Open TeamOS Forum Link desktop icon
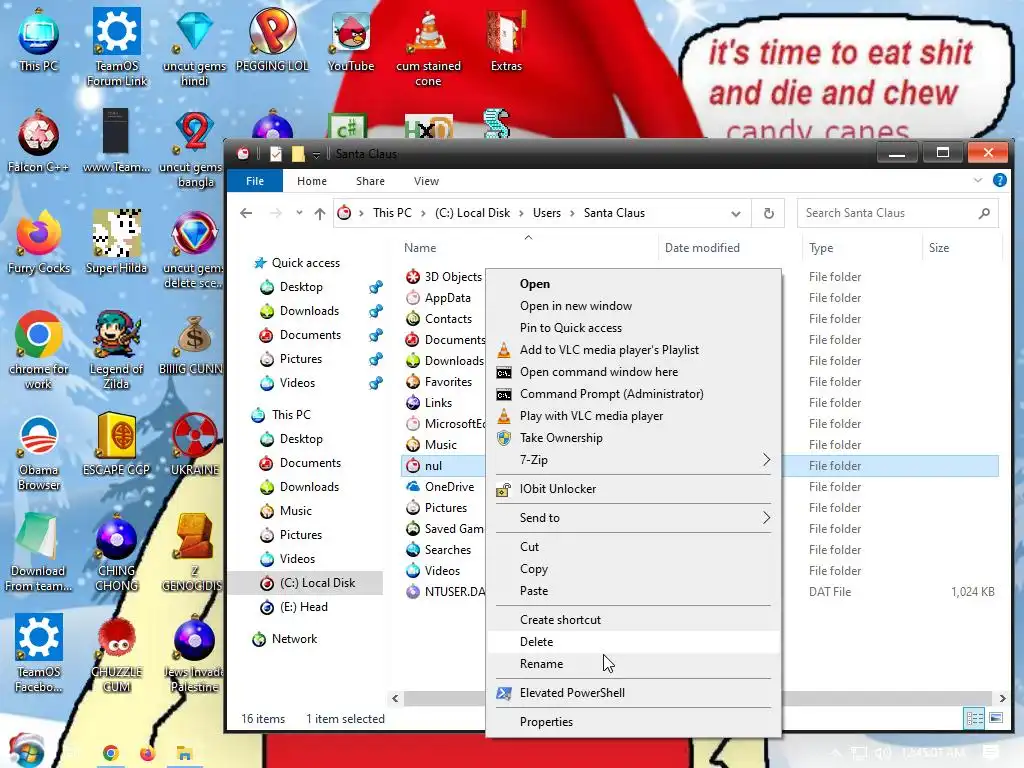Screen dimensions: 1024x768 [117, 47]
